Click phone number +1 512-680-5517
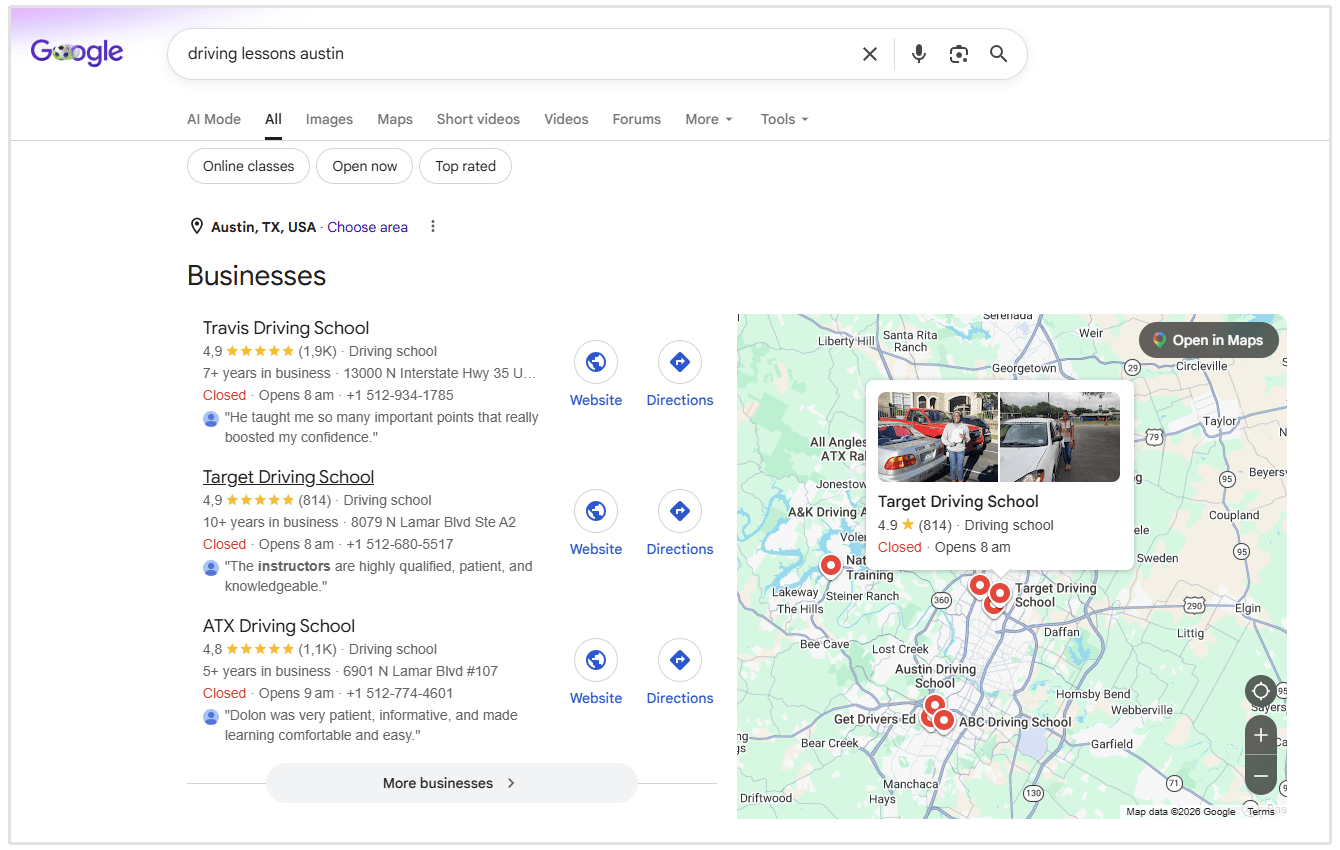Image resolution: width=1340 pixels, height=850 pixels. pos(400,544)
